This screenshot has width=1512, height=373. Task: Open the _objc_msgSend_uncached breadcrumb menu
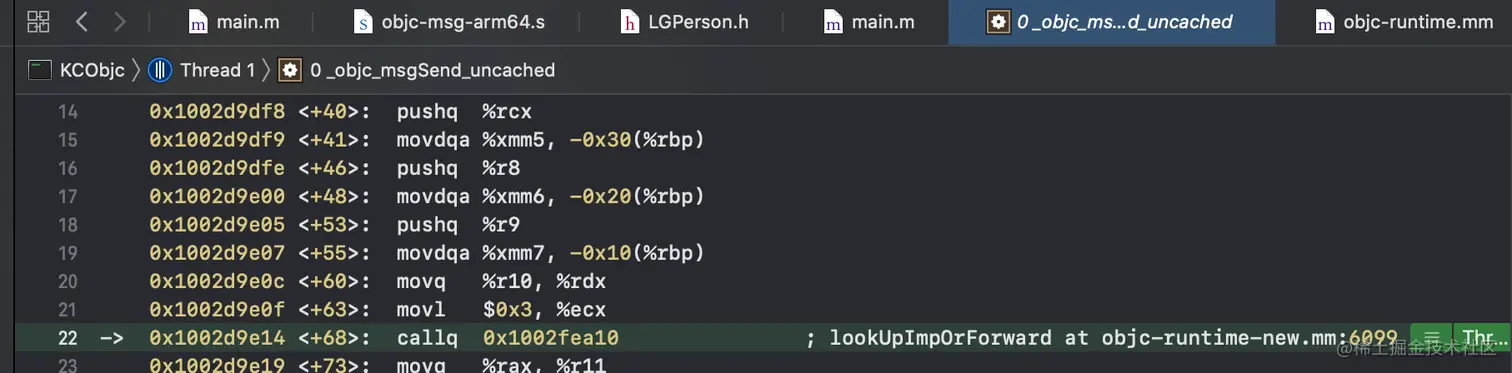(432, 70)
